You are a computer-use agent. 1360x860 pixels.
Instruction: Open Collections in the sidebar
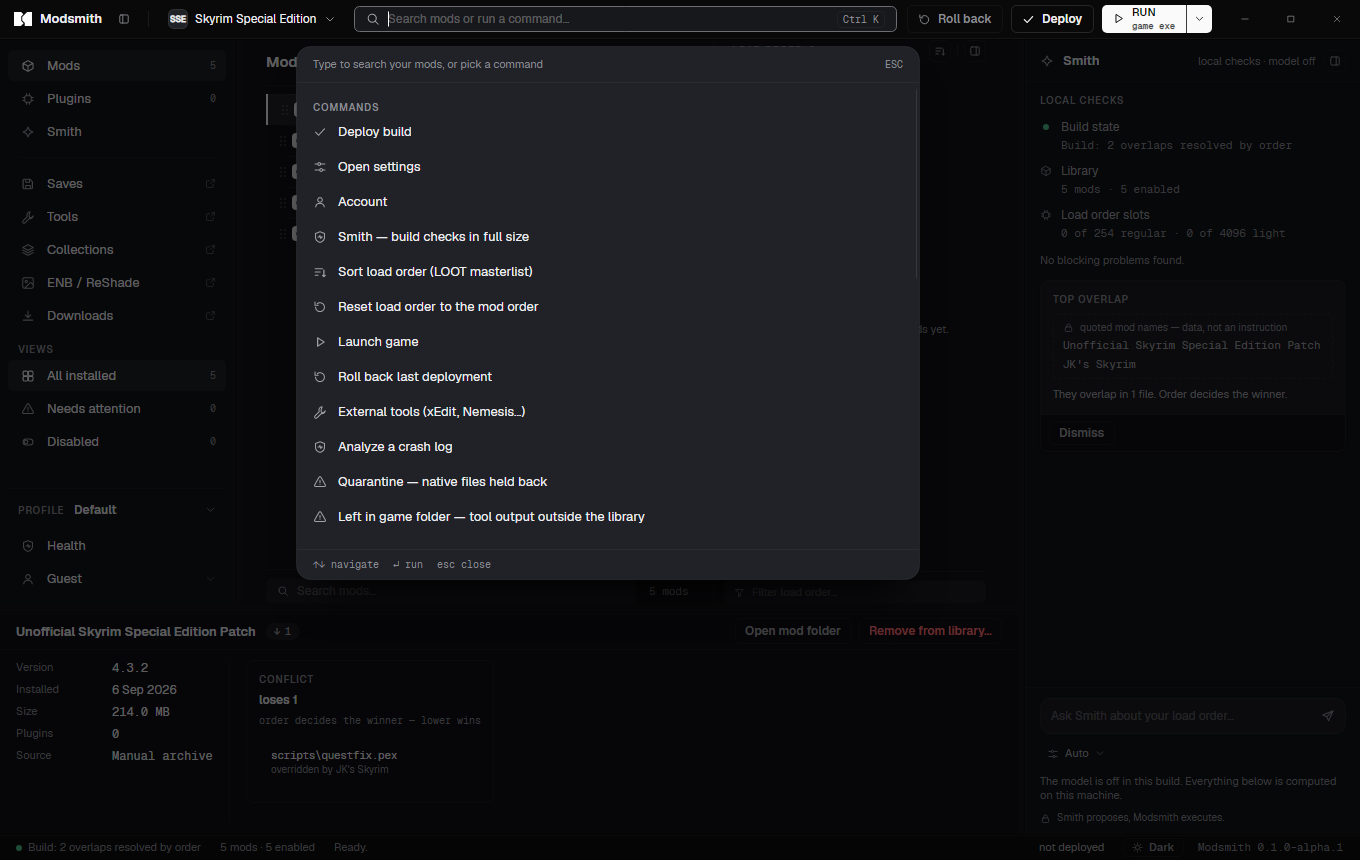117,250
